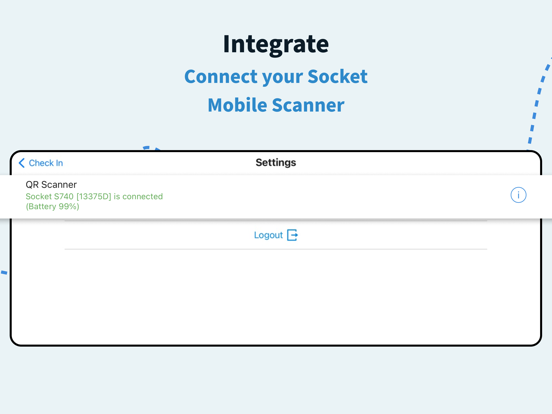Open QR Scanner info icon

(x=518, y=195)
